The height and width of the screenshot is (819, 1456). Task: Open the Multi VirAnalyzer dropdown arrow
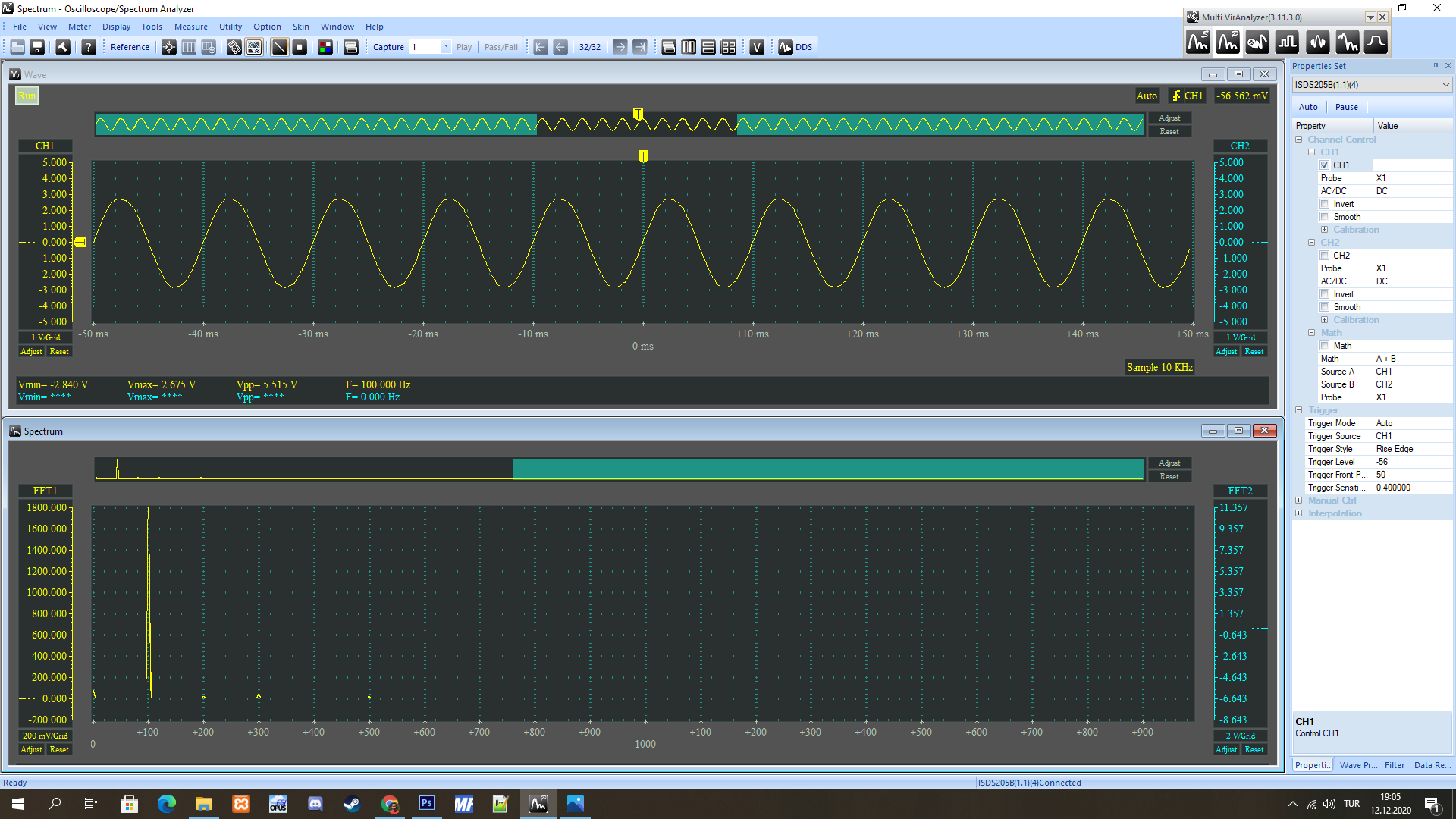[x=1370, y=17]
